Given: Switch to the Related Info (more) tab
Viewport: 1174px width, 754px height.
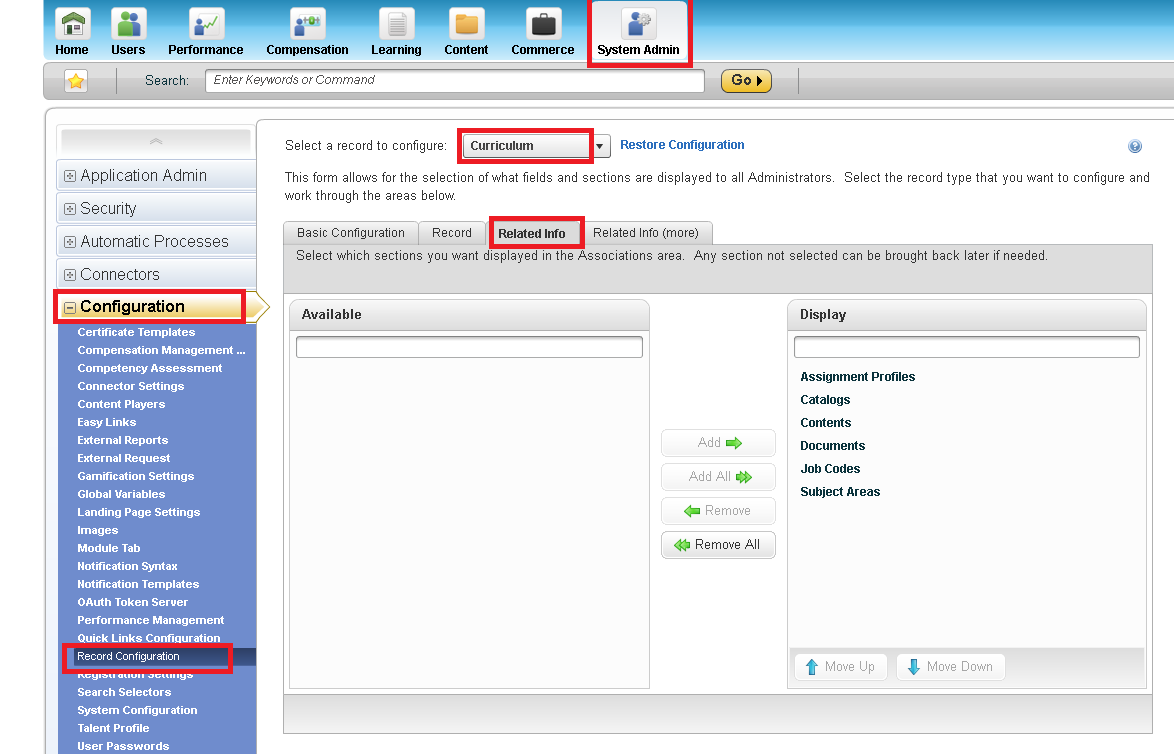Looking at the screenshot, I should 646,233.
